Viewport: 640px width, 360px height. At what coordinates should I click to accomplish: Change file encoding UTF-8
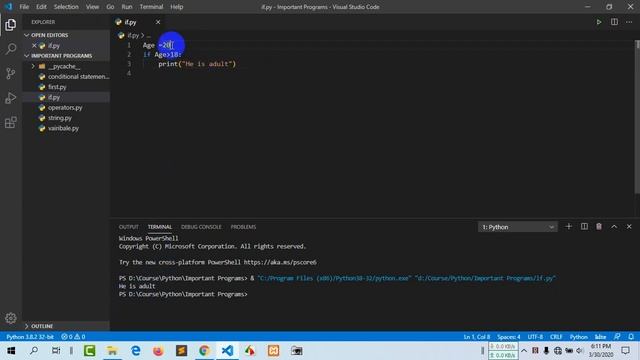click(x=535, y=337)
